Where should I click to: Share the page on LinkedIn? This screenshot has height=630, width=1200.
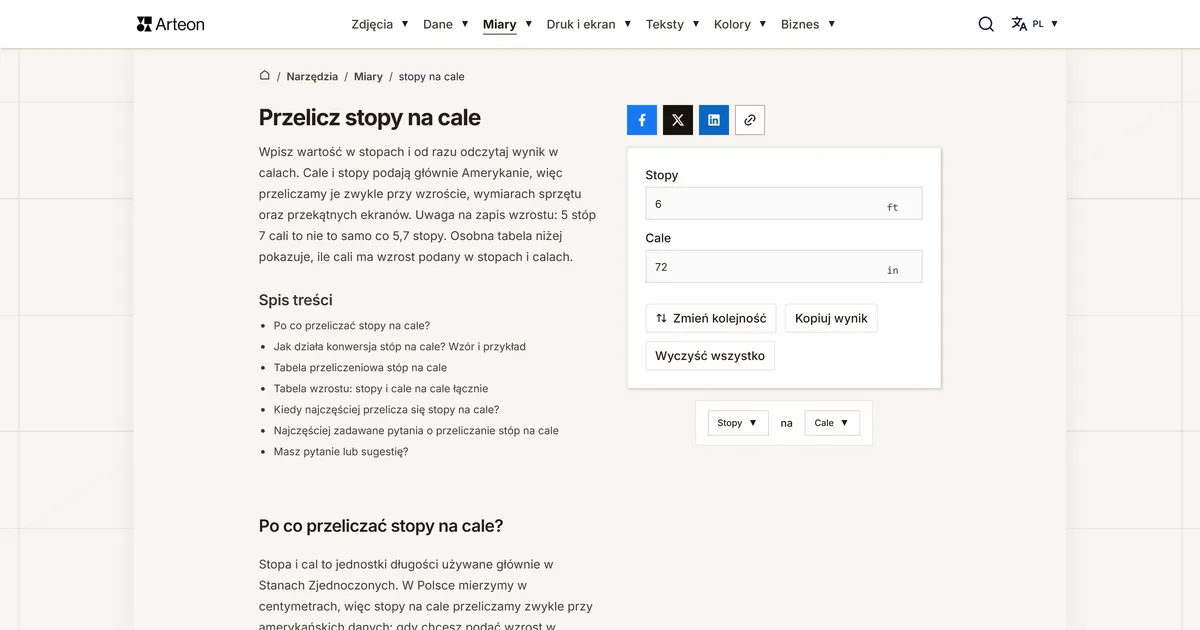(714, 120)
